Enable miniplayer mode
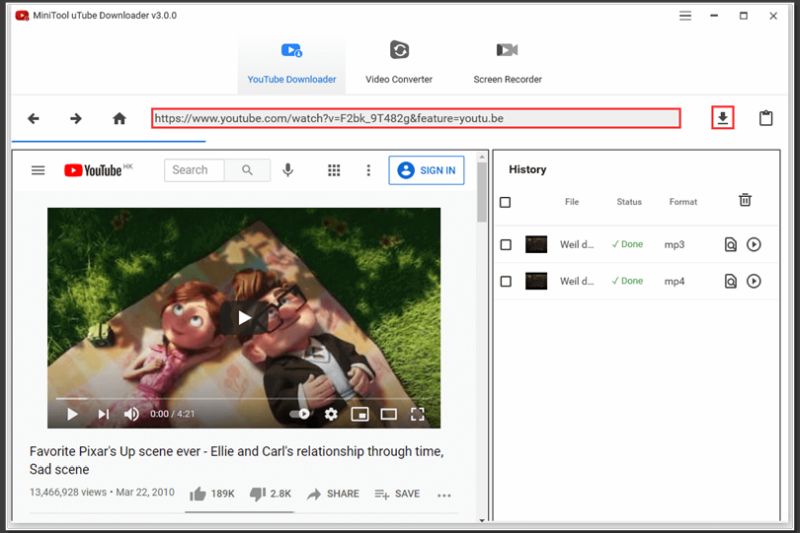 pyautogui.click(x=360, y=414)
